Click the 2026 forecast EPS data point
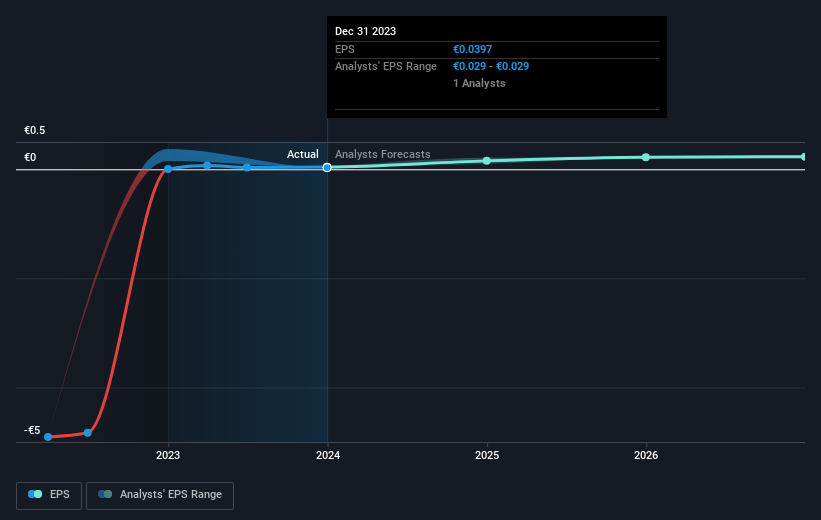Screen dimensions: 821x520 [646, 157]
